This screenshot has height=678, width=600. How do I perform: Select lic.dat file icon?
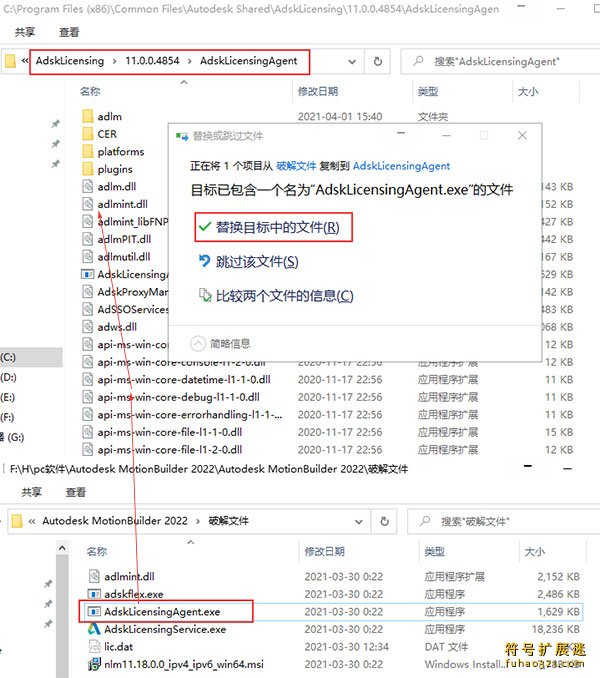point(94,646)
